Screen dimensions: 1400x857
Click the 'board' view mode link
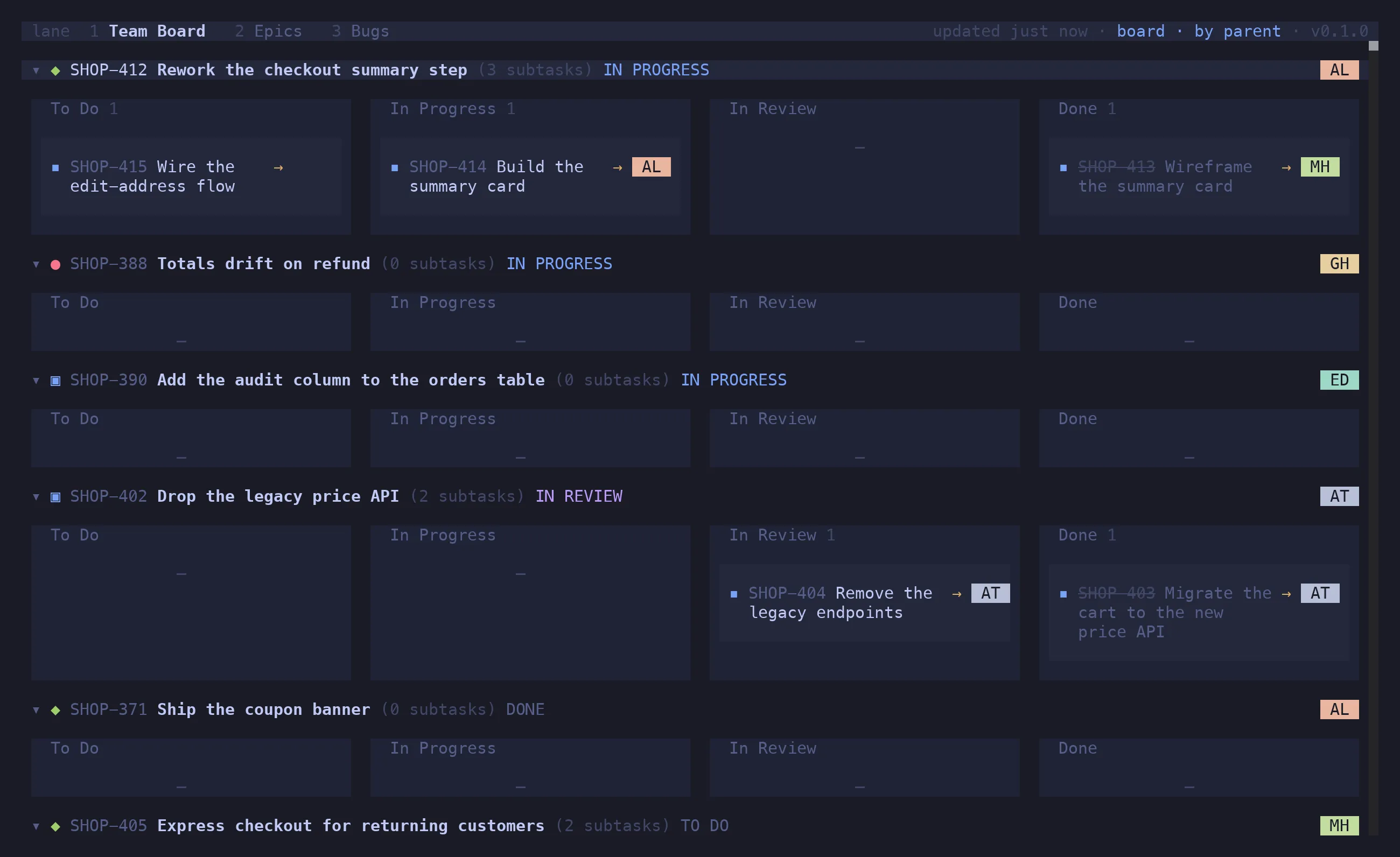point(1140,31)
